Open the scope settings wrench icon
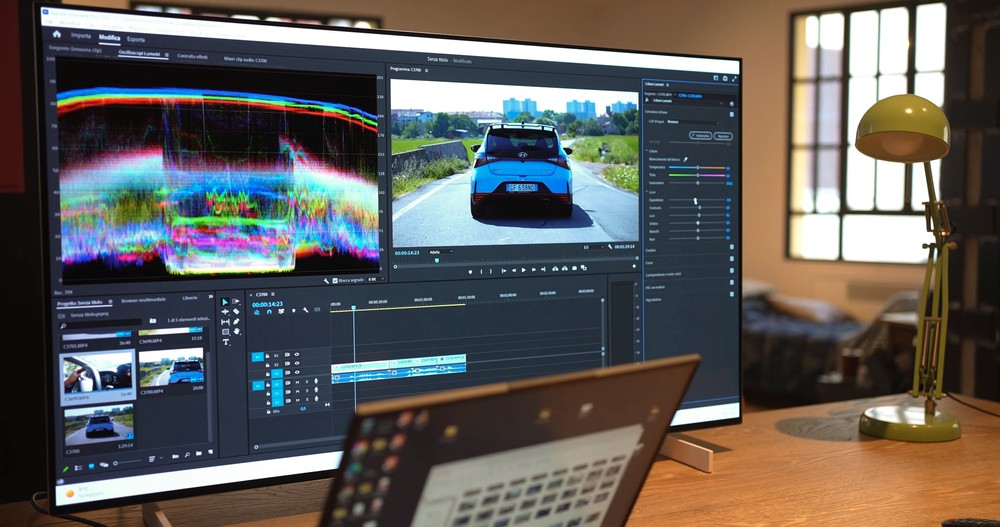Screen dimensions: 1000x527 point(327,280)
